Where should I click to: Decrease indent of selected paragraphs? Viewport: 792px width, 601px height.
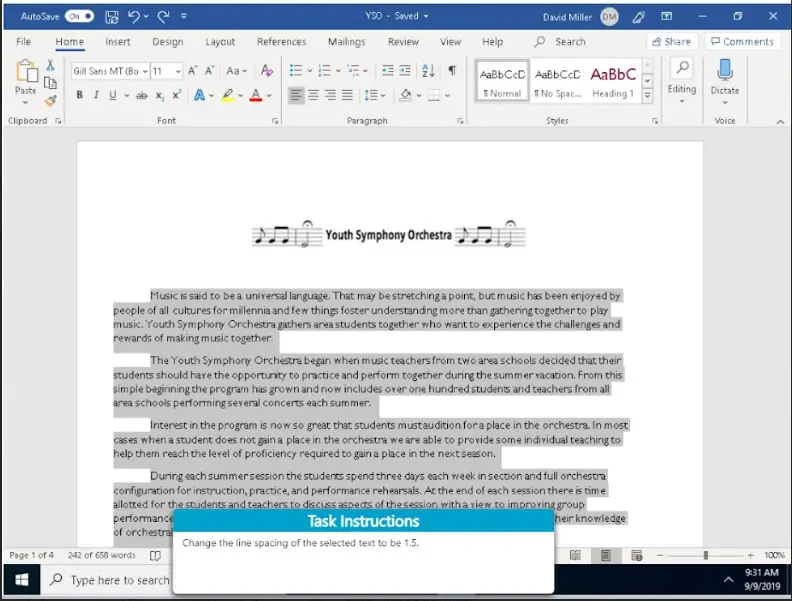pyautogui.click(x=388, y=70)
